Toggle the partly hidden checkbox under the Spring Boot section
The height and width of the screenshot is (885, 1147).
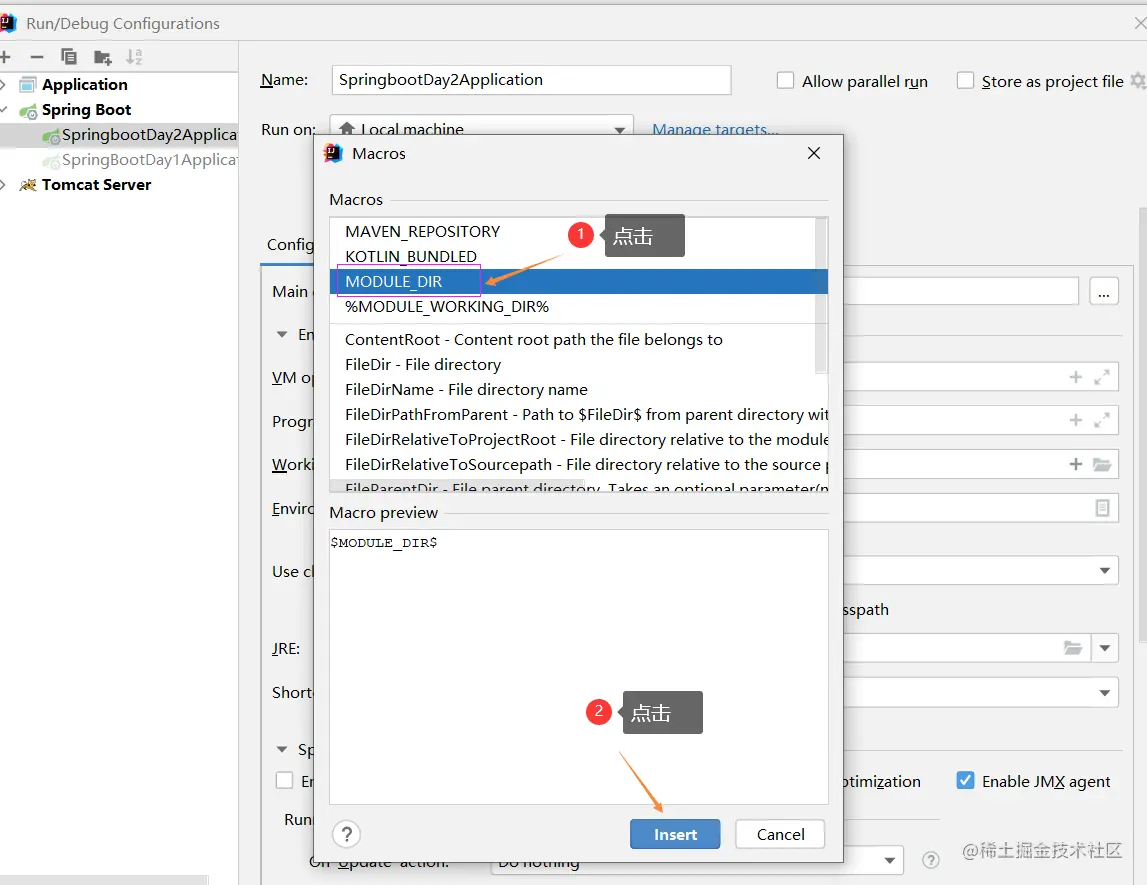(285, 780)
